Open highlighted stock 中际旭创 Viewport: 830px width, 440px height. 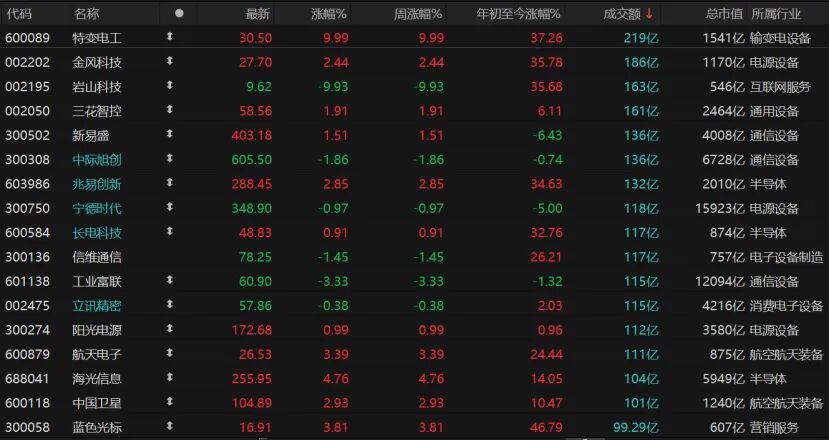click(x=97, y=160)
